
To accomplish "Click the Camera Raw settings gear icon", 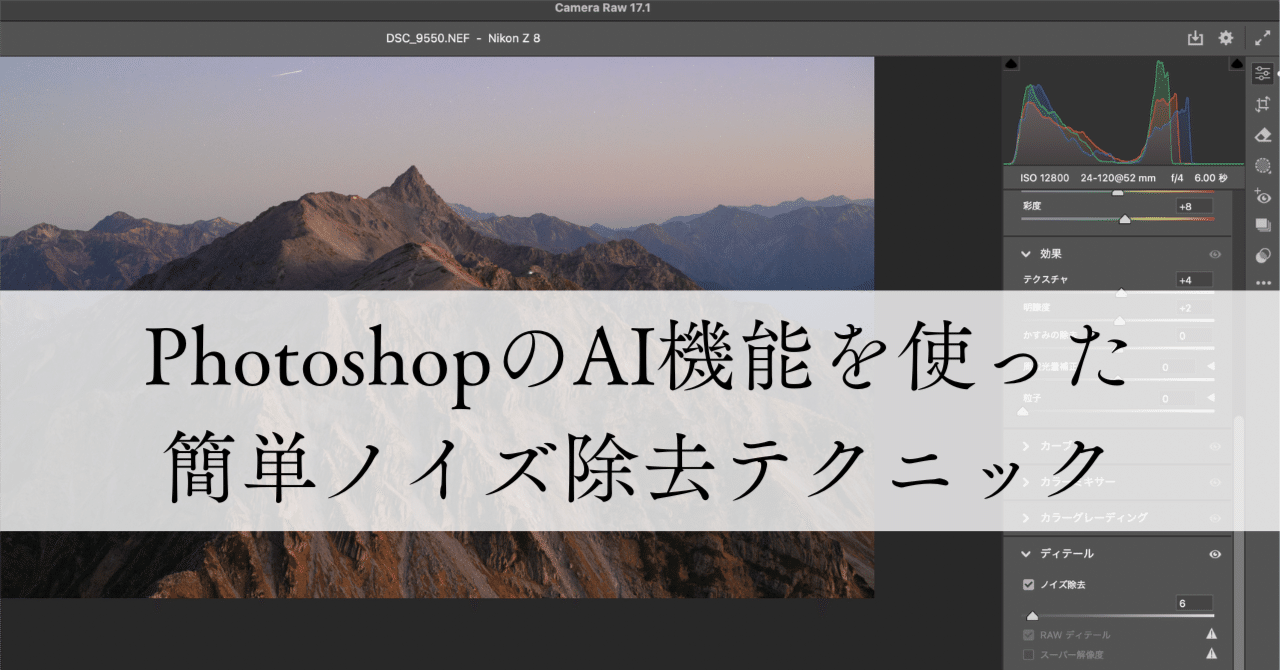I will coord(1225,38).
